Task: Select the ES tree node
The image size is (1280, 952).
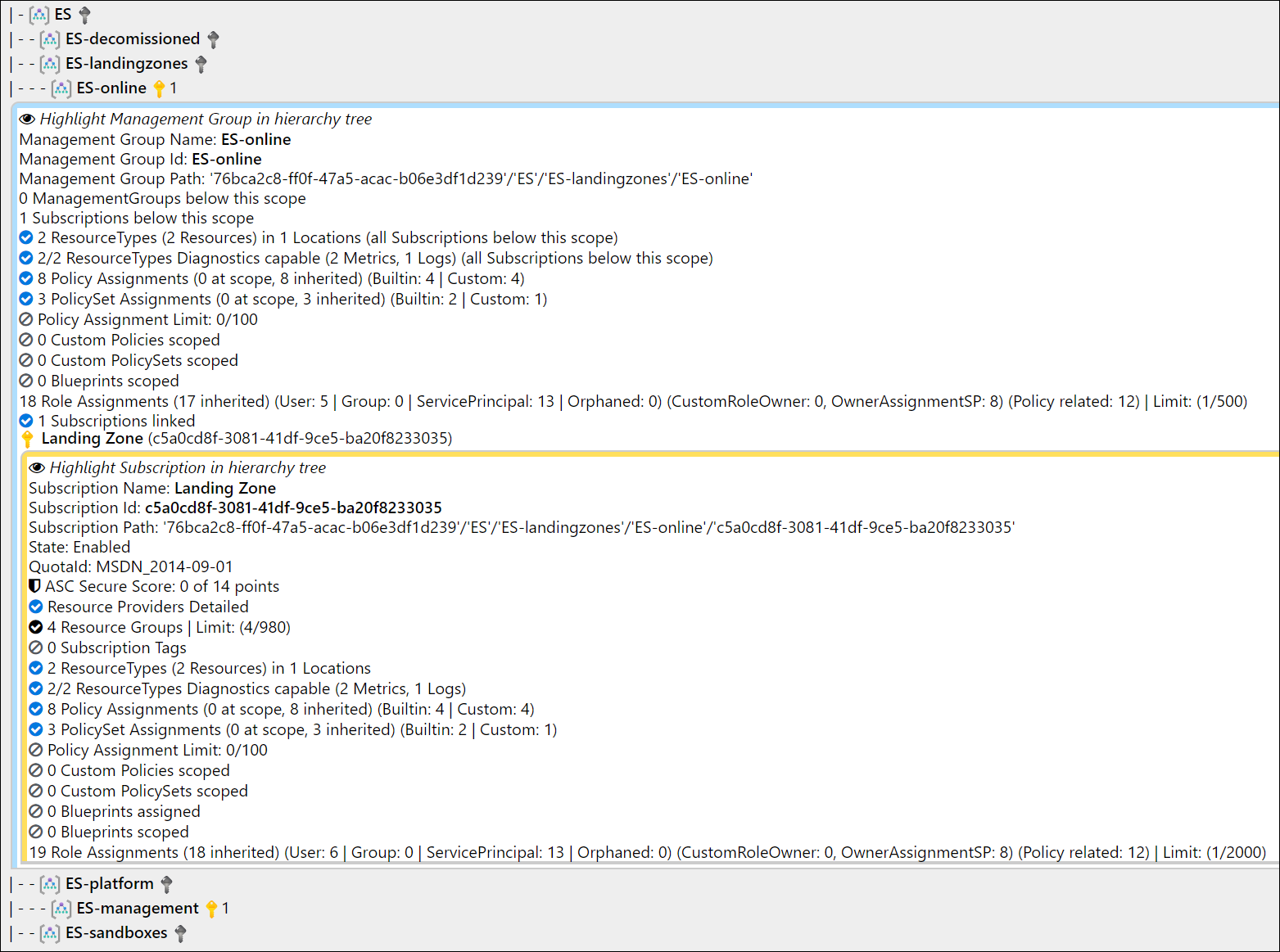Action: 63,15
